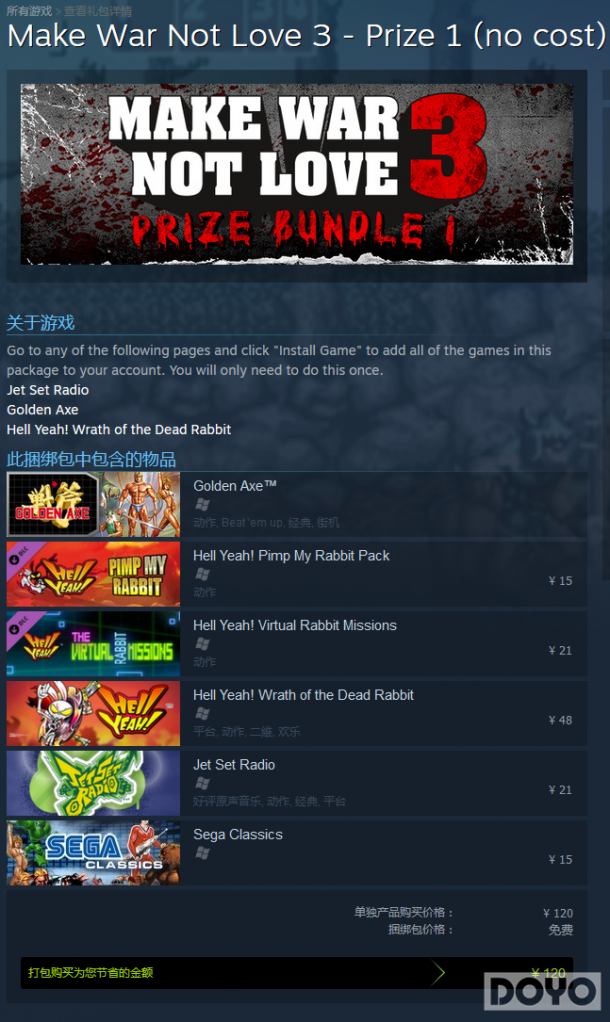610x1022 pixels.
Task: Click Windows icon under Pimp My Rabbit Pack
Action: (203, 574)
